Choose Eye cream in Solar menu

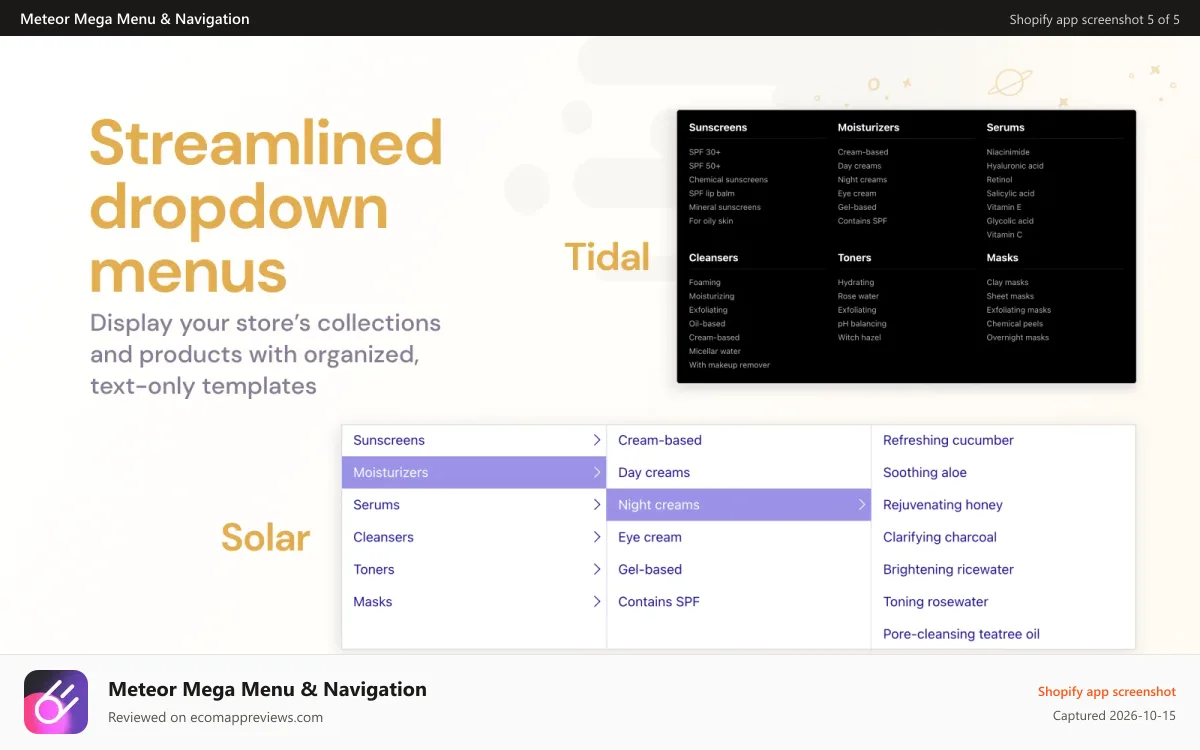650,537
